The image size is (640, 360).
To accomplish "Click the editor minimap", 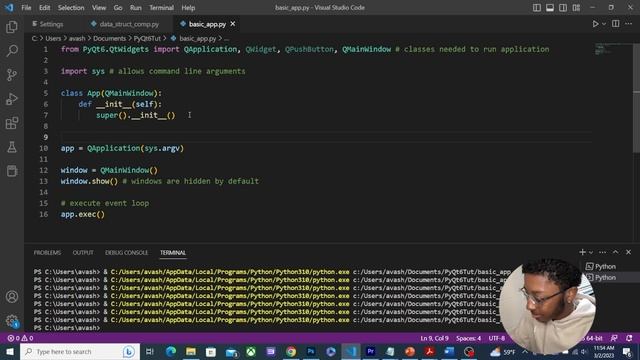I will click(x=612, y=49).
